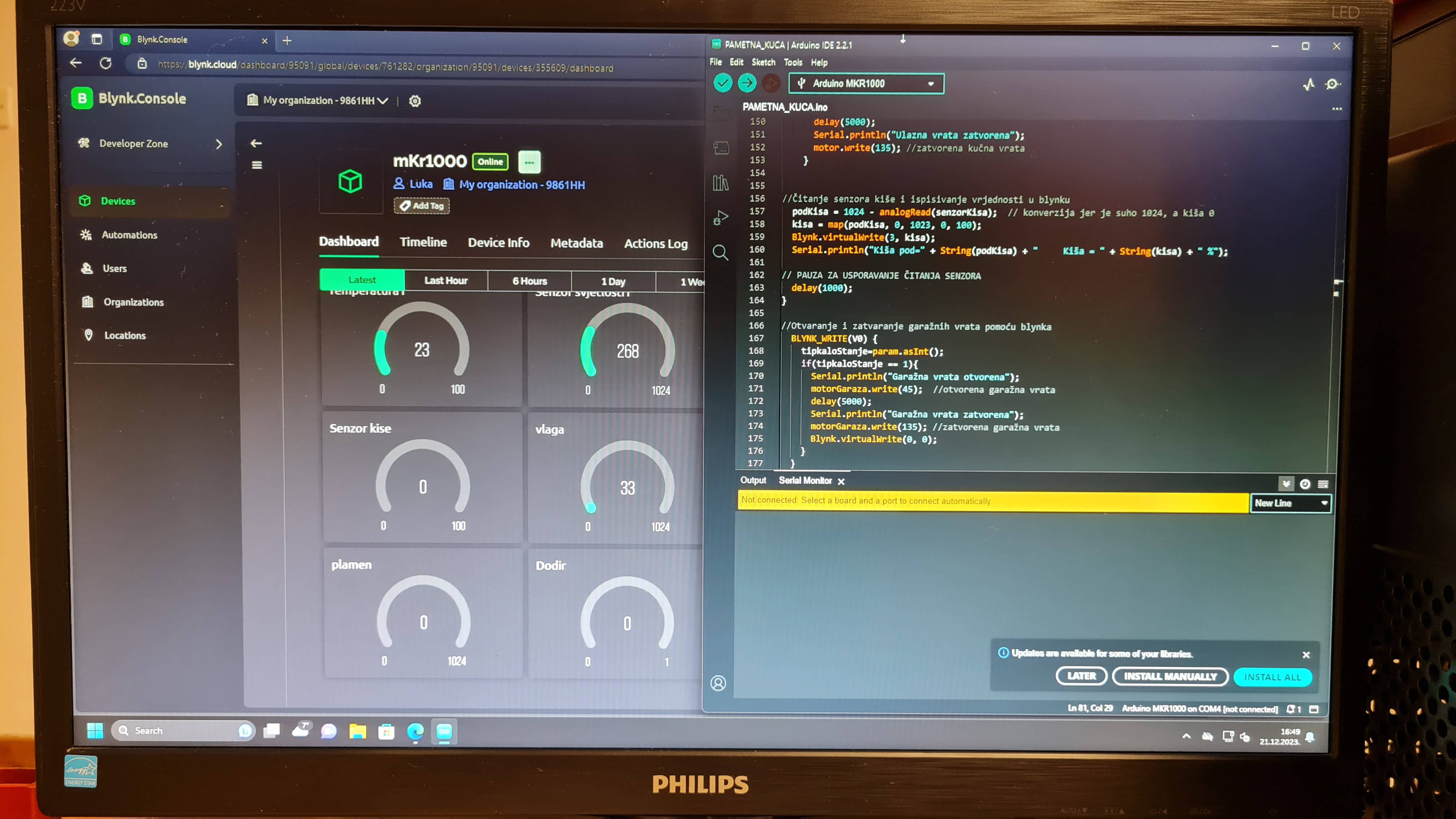Switch to the Output tab
Image resolution: width=1456 pixels, height=819 pixels.
(x=753, y=480)
